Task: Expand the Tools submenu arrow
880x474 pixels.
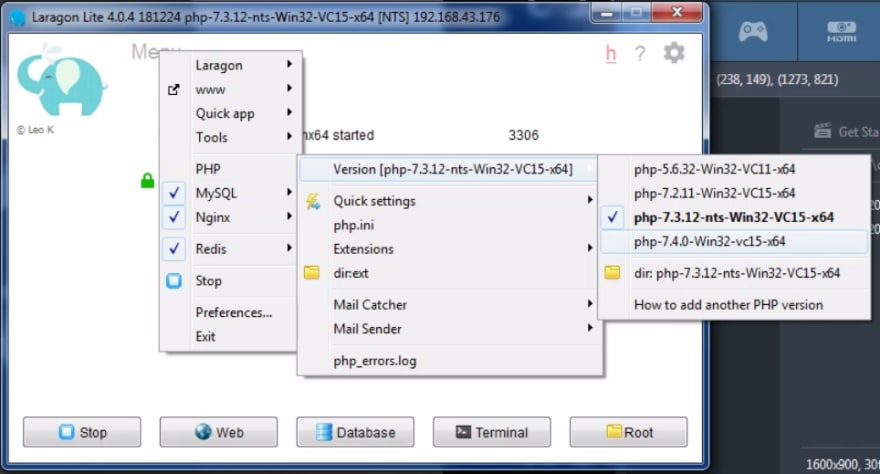Action: (289, 136)
